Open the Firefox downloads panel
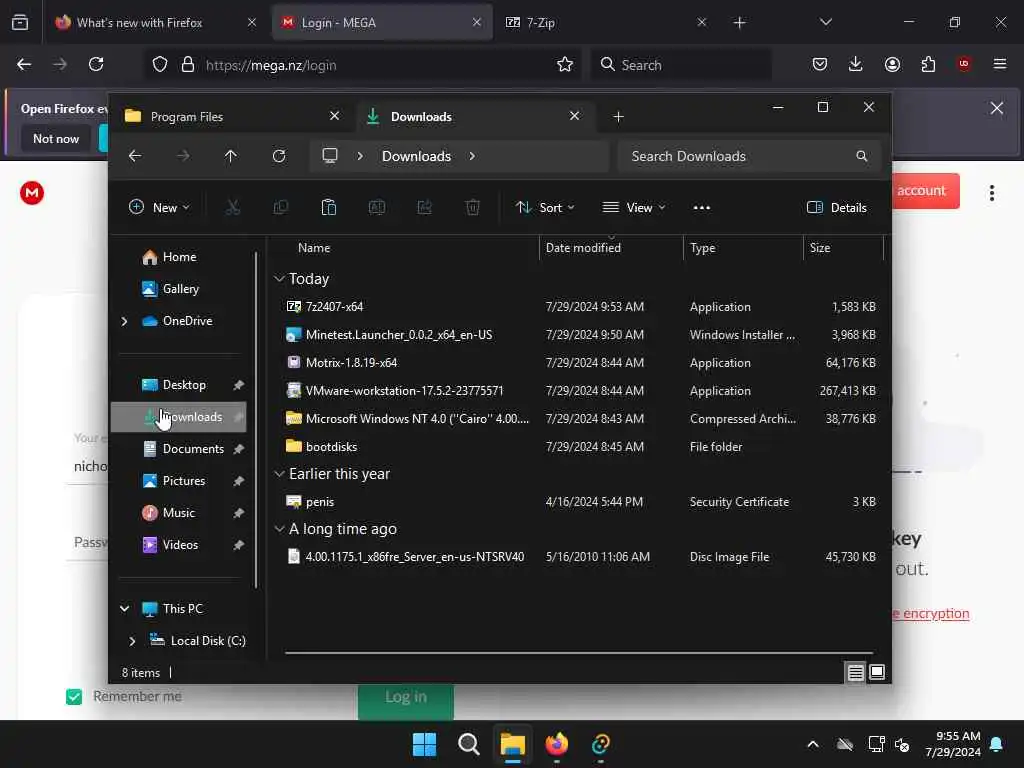 (856, 64)
